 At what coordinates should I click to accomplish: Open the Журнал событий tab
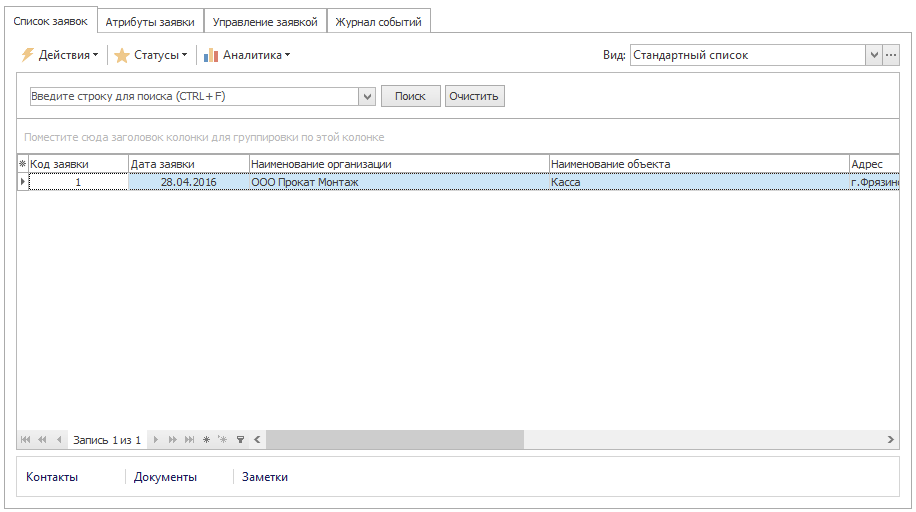(379, 22)
